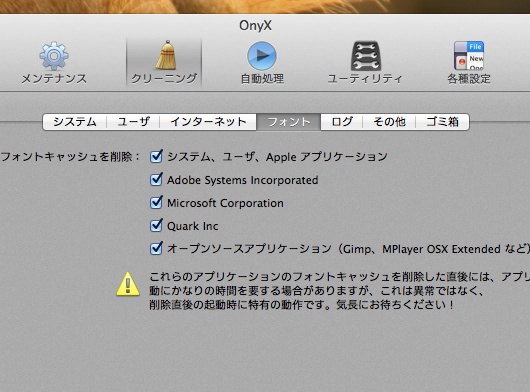Uncheck Adobe Systems Incorporated checkbox
Viewport: 530px width, 392px height.
[x=156, y=179]
